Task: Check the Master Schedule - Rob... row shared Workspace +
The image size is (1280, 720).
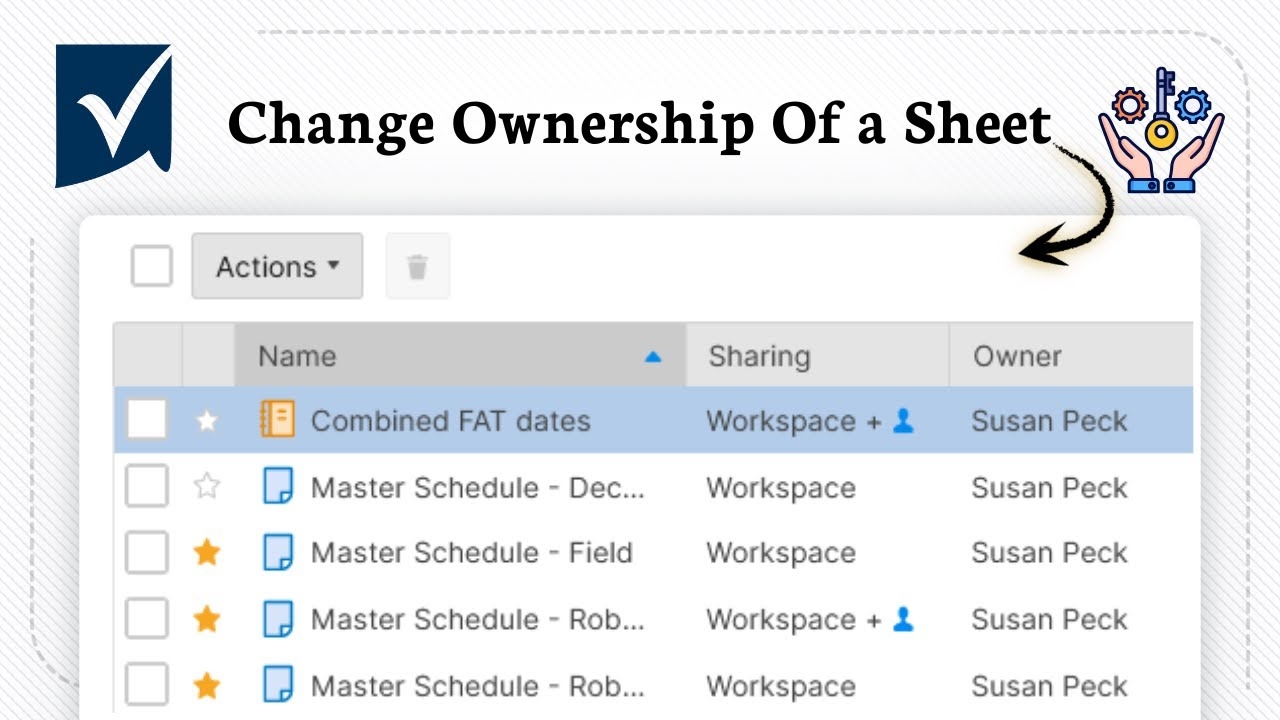Action: [147, 620]
